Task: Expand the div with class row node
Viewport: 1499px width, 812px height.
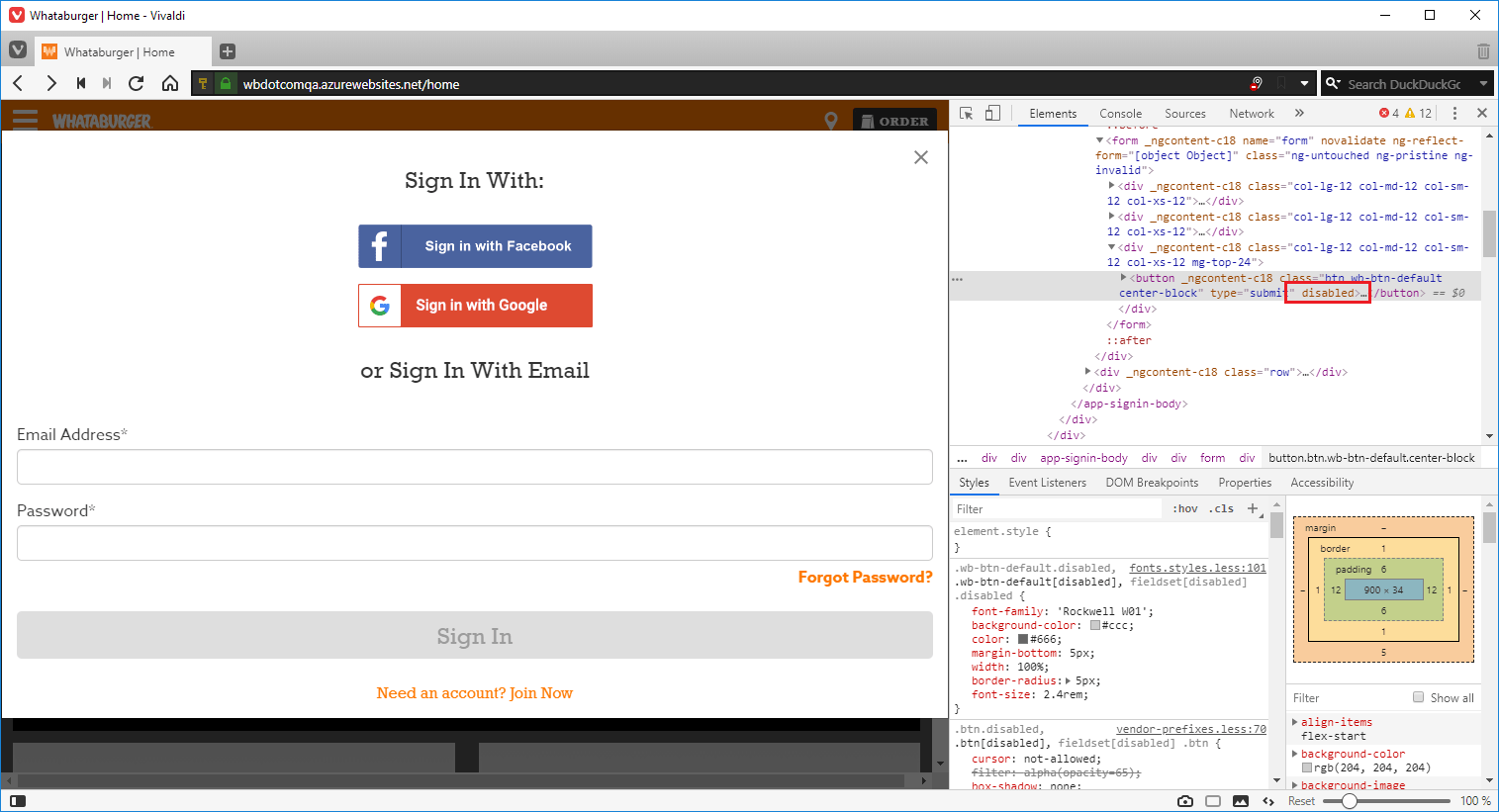Action: [1088, 372]
